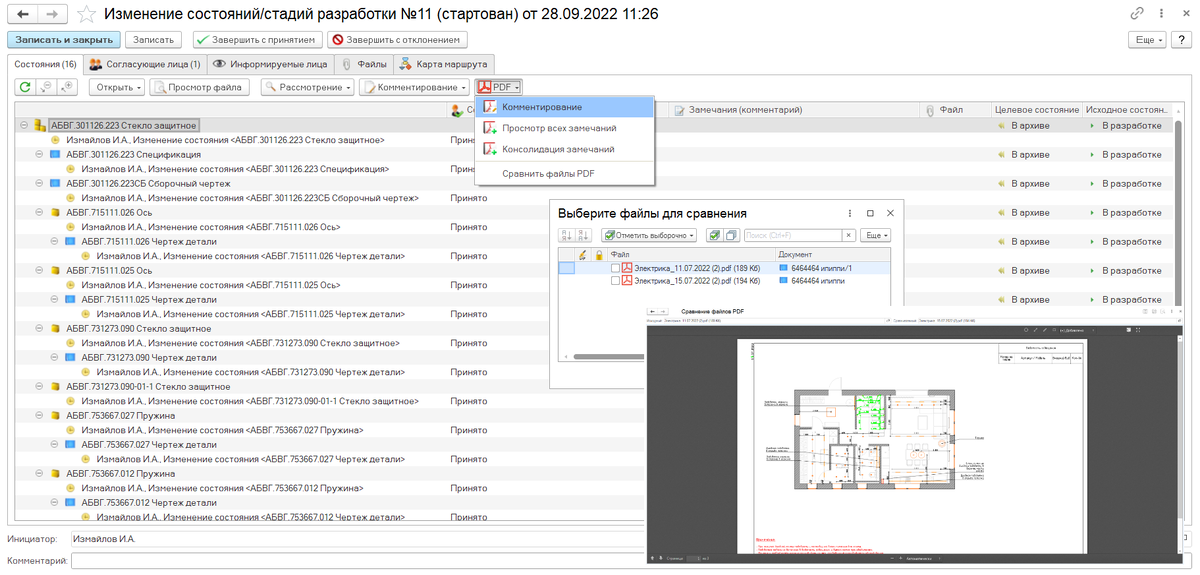
Task: Refresh the states list with the green arrow
Action: [24, 87]
